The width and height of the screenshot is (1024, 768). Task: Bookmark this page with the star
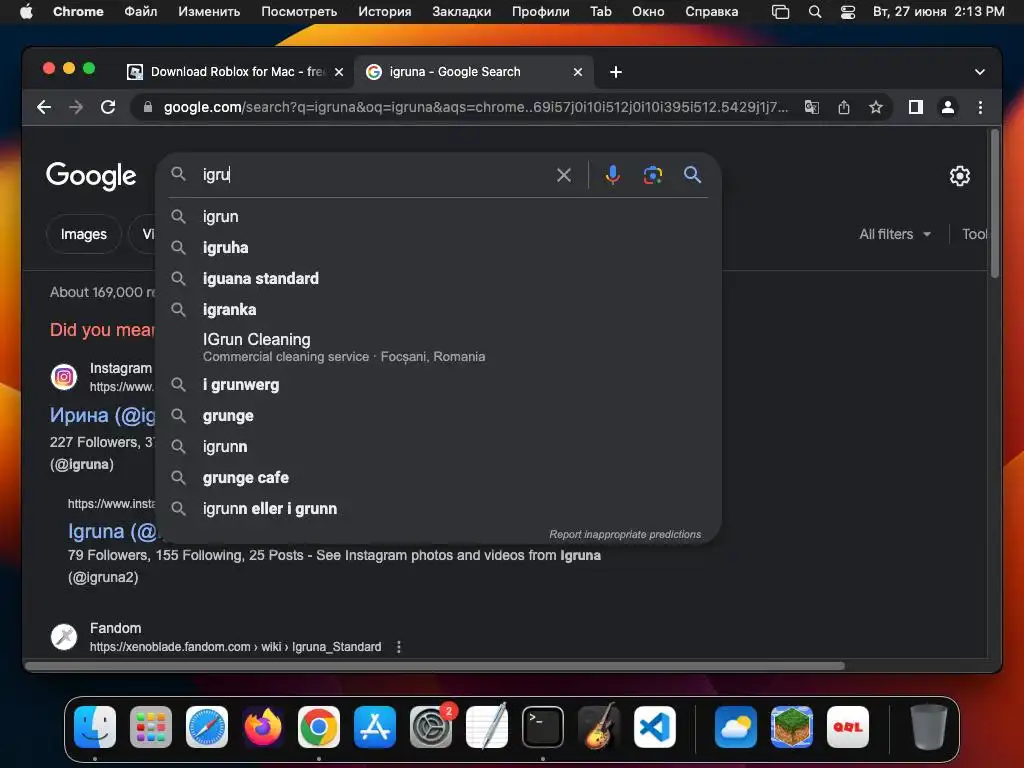[876, 107]
